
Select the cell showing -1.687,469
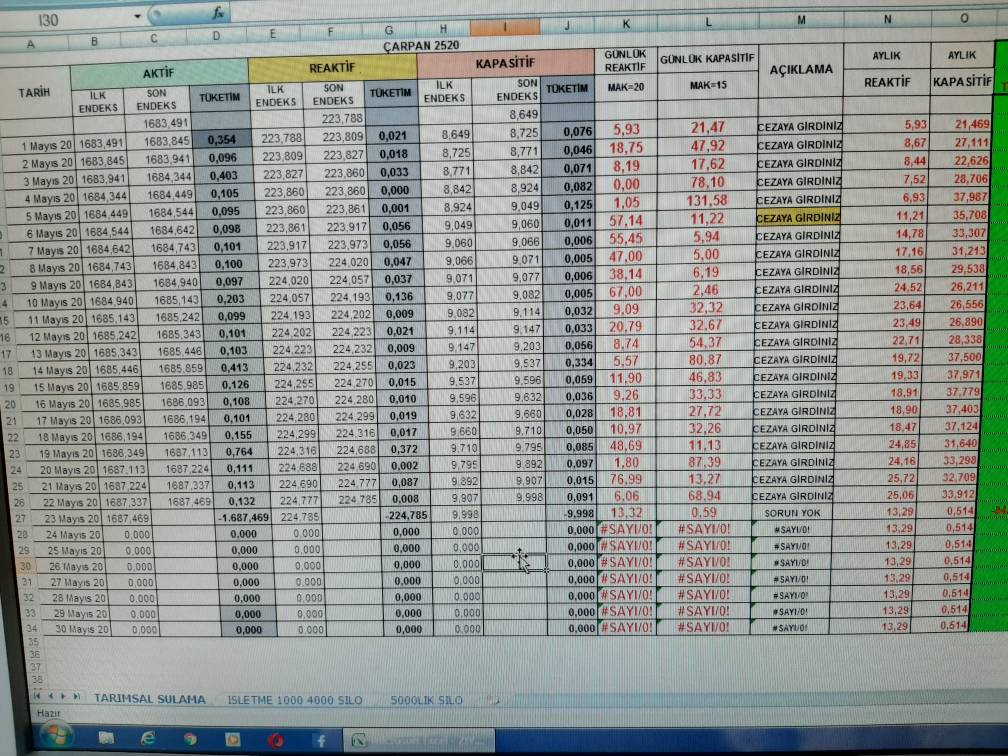pyautogui.click(x=243, y=518)
